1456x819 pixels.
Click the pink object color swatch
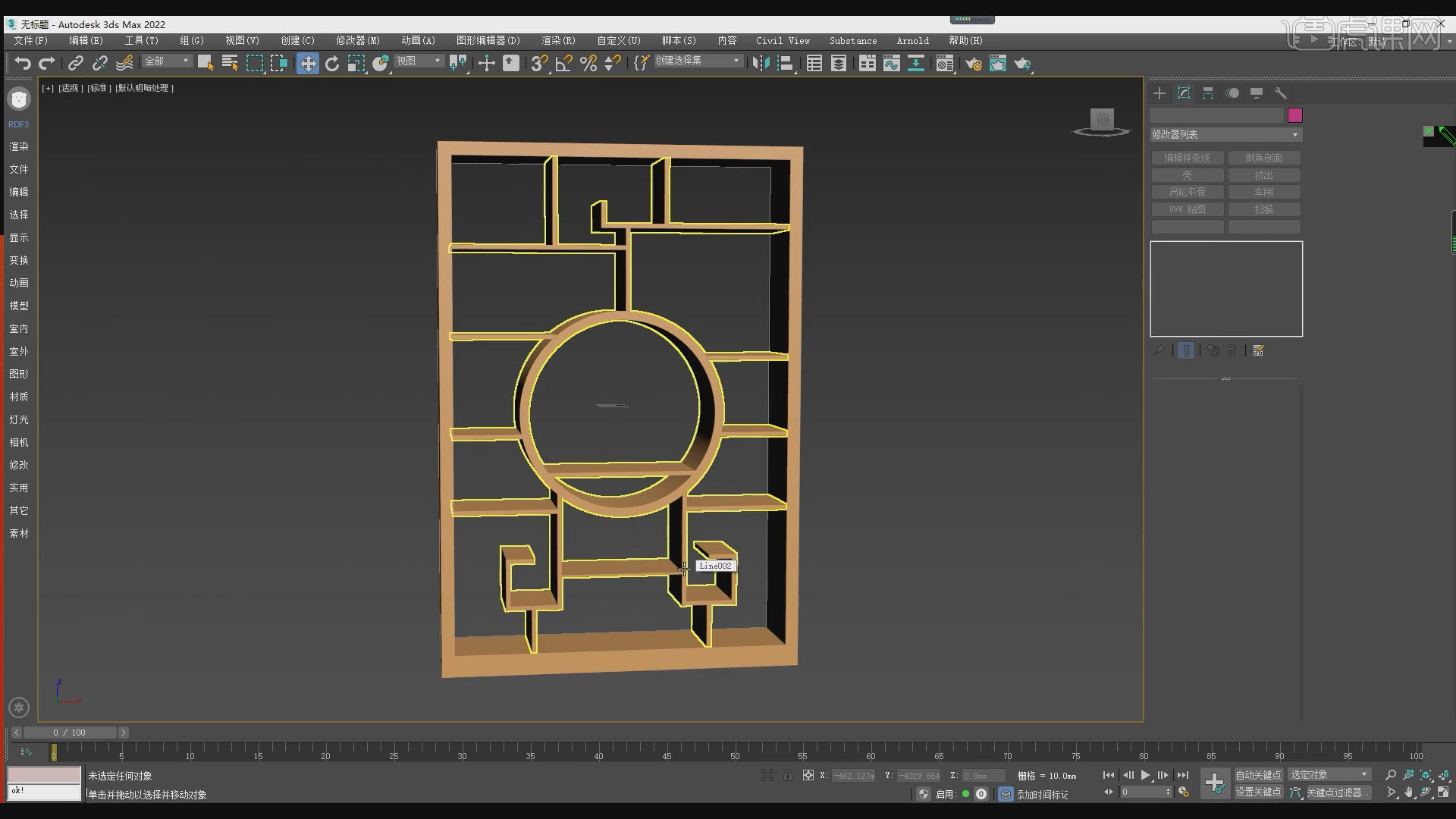(x=1294, y=115)
